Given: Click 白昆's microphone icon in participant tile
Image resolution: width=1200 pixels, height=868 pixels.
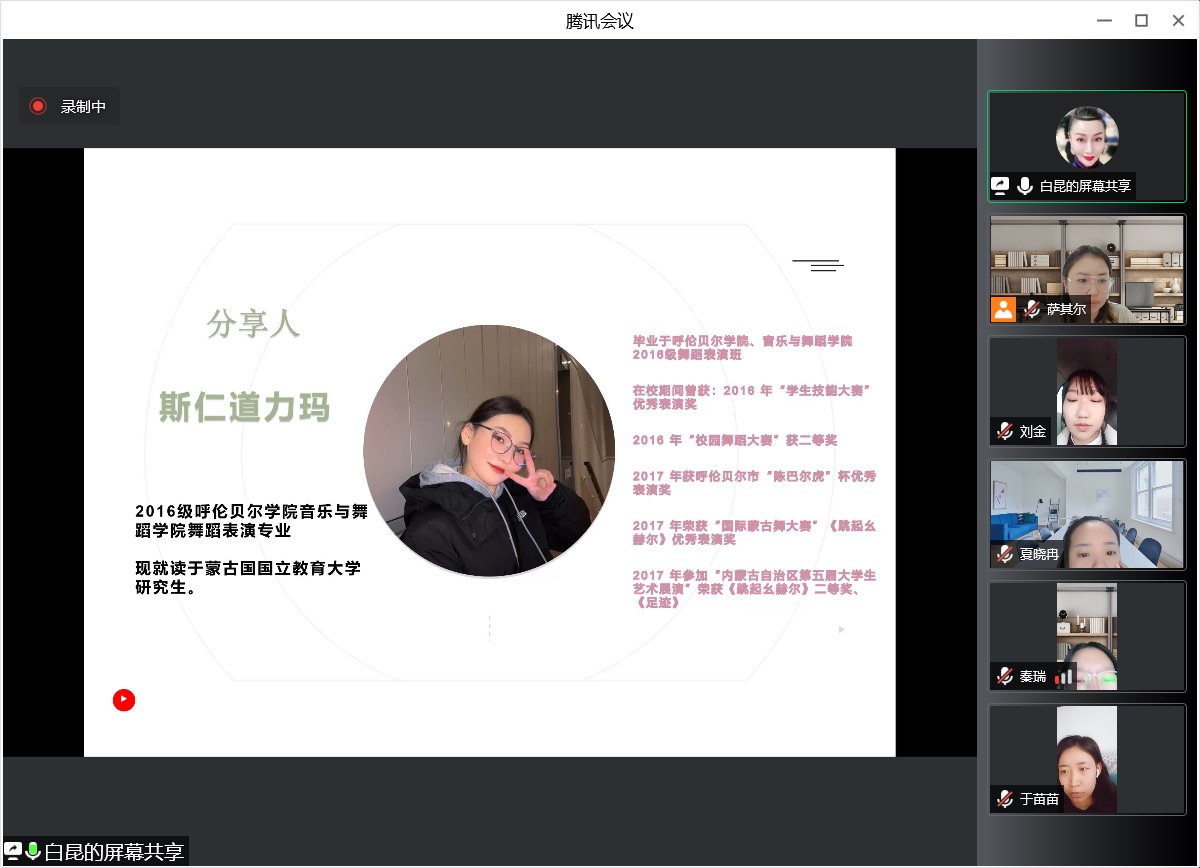Looking at the screenshot, I should (x=1024, y=185).
